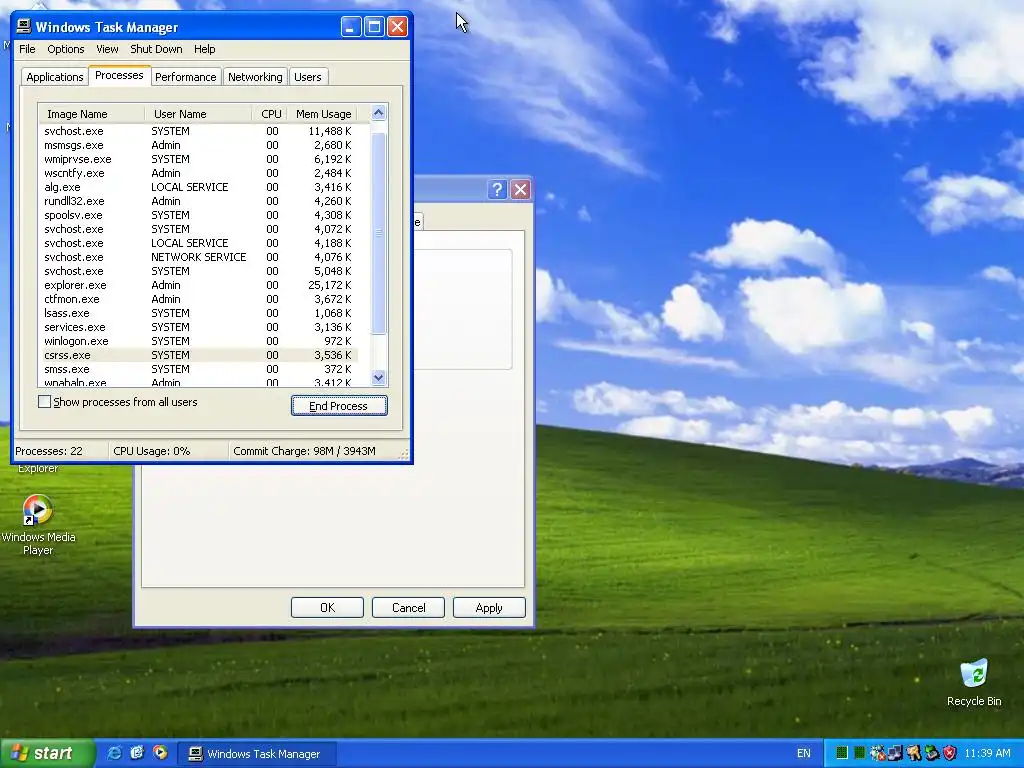This screenshot has width=1024, height=768.
Task: Select the Processes tab
Action: (x=119, y=75)
